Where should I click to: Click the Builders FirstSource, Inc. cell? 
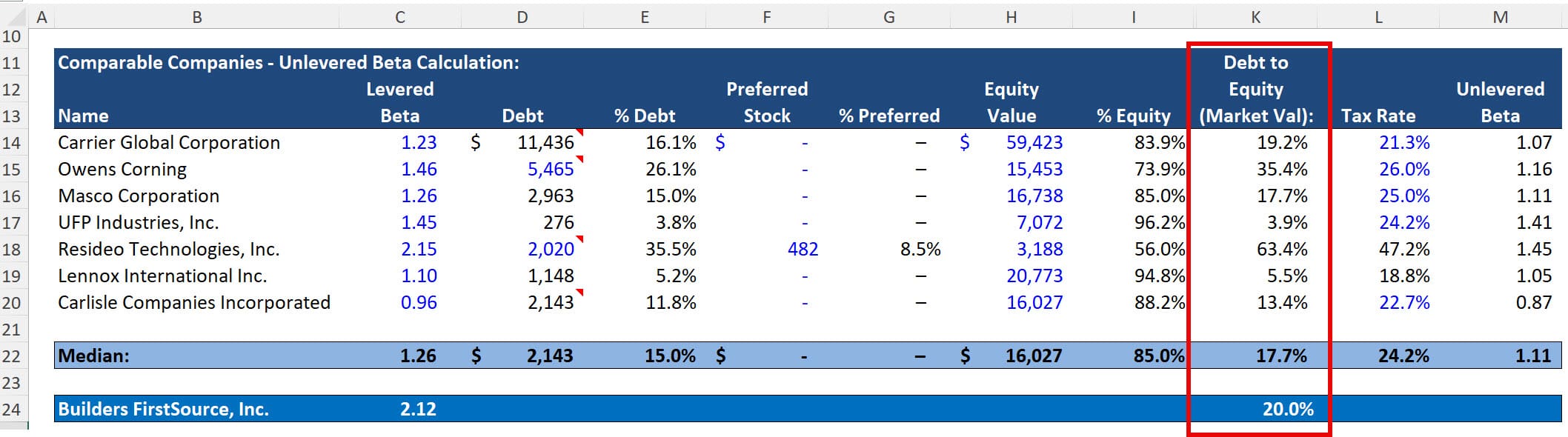[163, 409]
